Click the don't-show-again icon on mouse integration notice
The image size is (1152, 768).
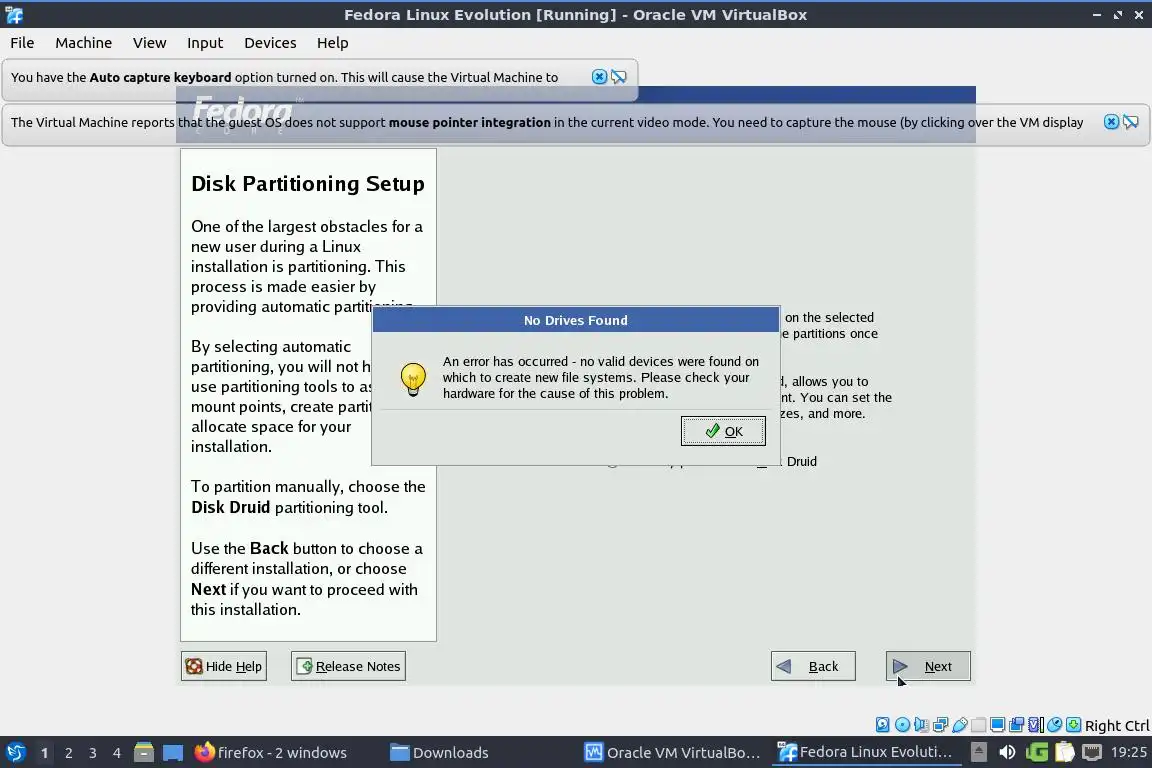click(x=1131, y=122)
